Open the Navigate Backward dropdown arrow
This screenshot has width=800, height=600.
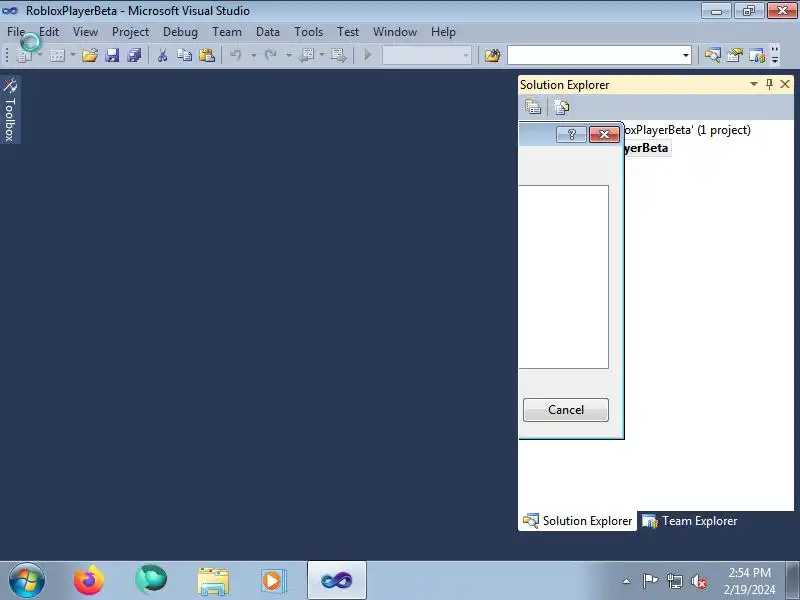322,55
